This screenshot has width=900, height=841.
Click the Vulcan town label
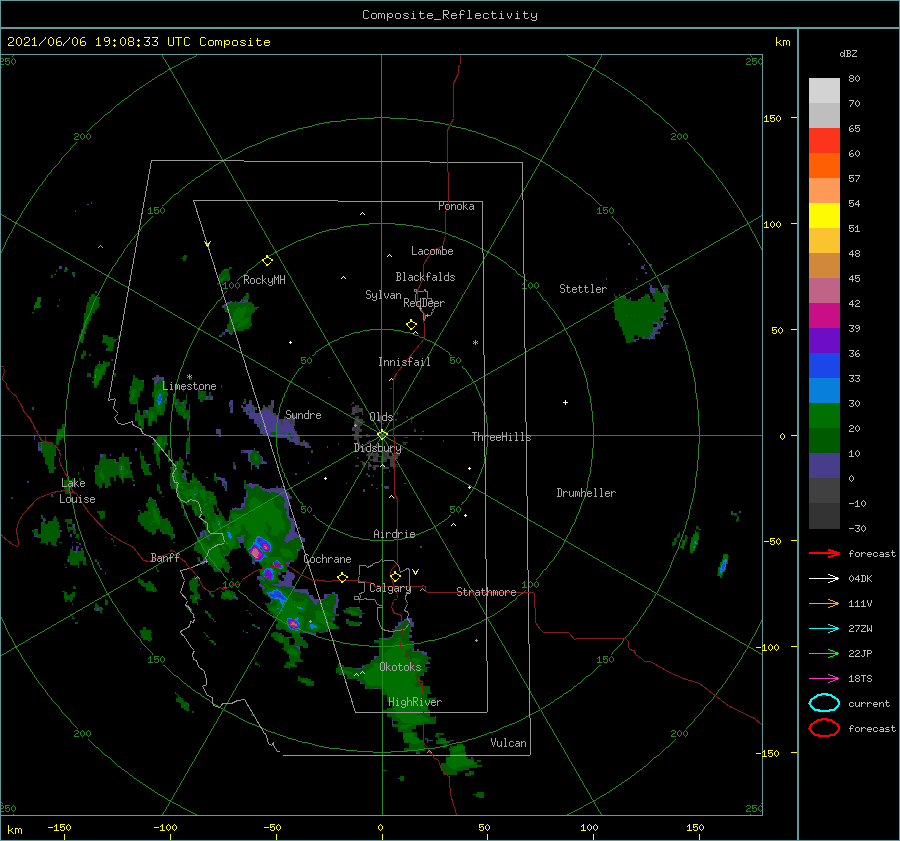[508, 743]
